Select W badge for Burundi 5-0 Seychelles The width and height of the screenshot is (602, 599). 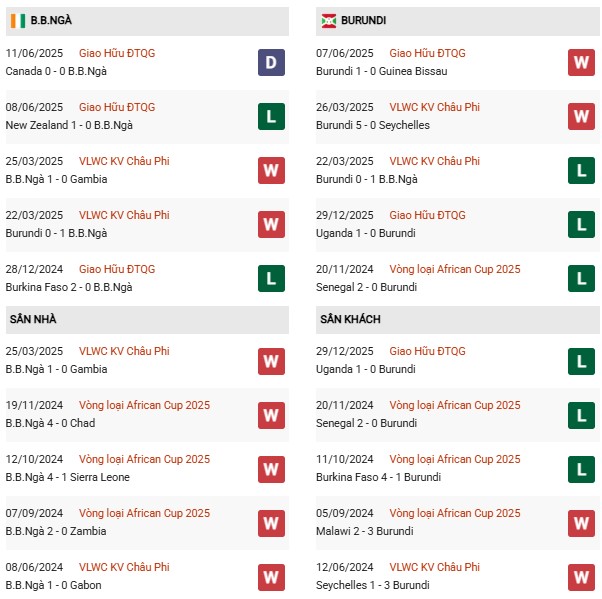pyautogui.click(x=581, y=116)
